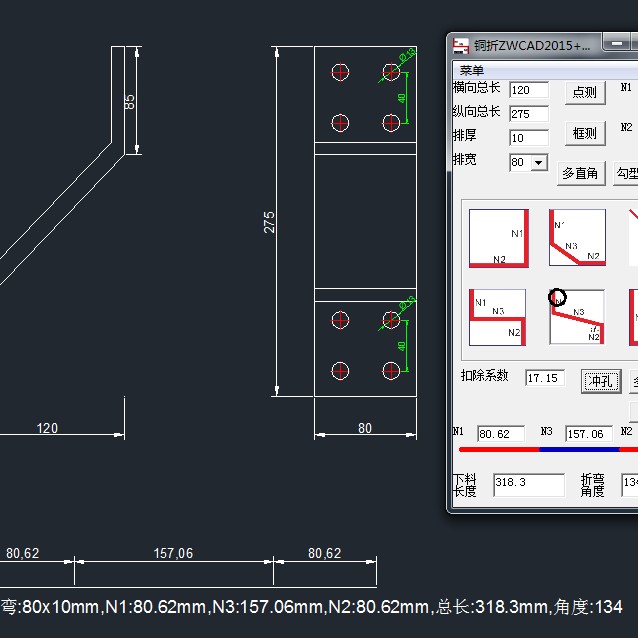The height and width of the screenshot is (638, 638).
Task: Click the blue N3 segment of length bar
Action: point(579,450)
